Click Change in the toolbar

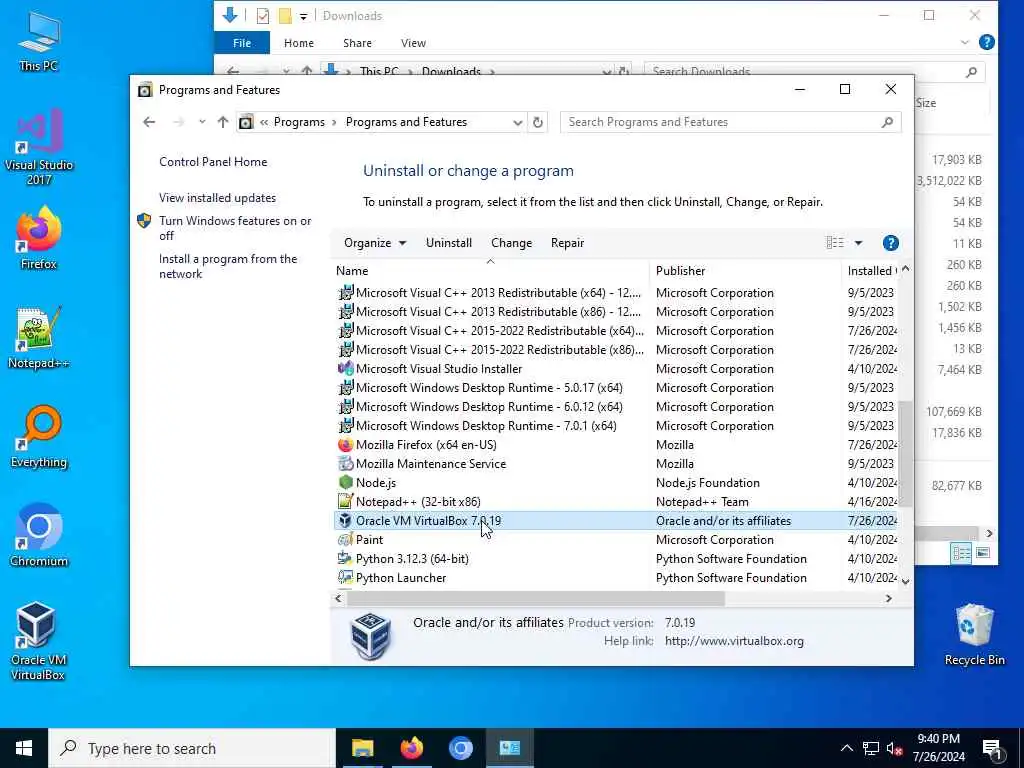(x=511, y=243)
